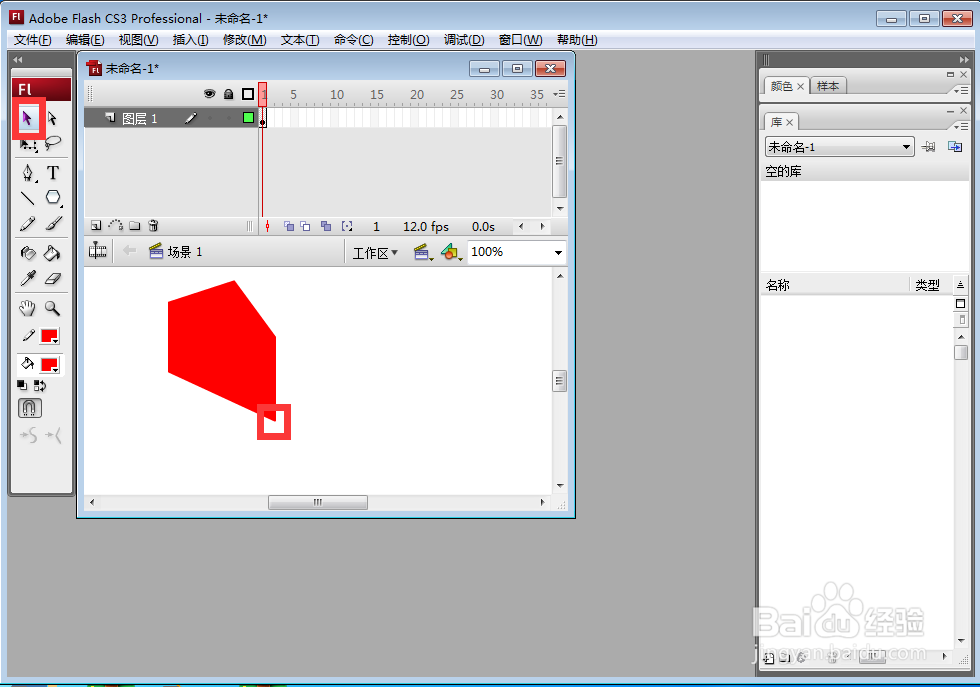Choose the Paint Bucket tool
Screen dimensions: 980x687
(53, 253)
